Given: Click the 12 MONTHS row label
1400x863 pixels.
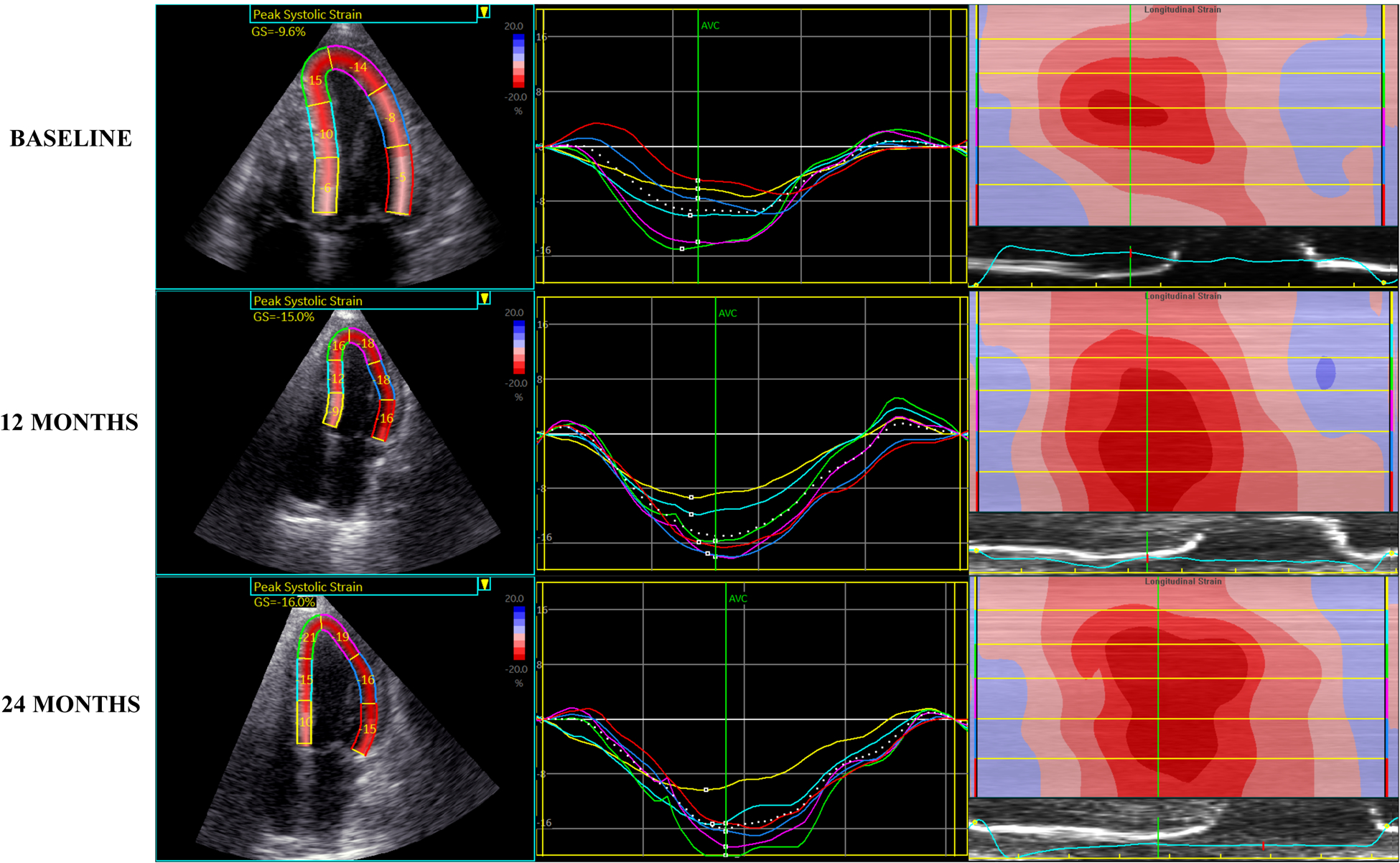Looking at the screenshot, I should click(x=70, y=422).
